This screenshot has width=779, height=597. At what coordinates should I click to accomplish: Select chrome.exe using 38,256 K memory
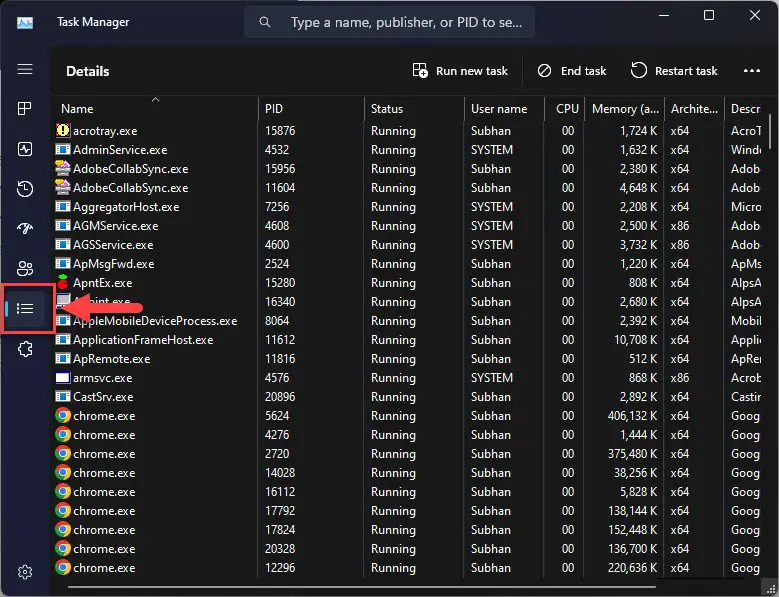409,472
